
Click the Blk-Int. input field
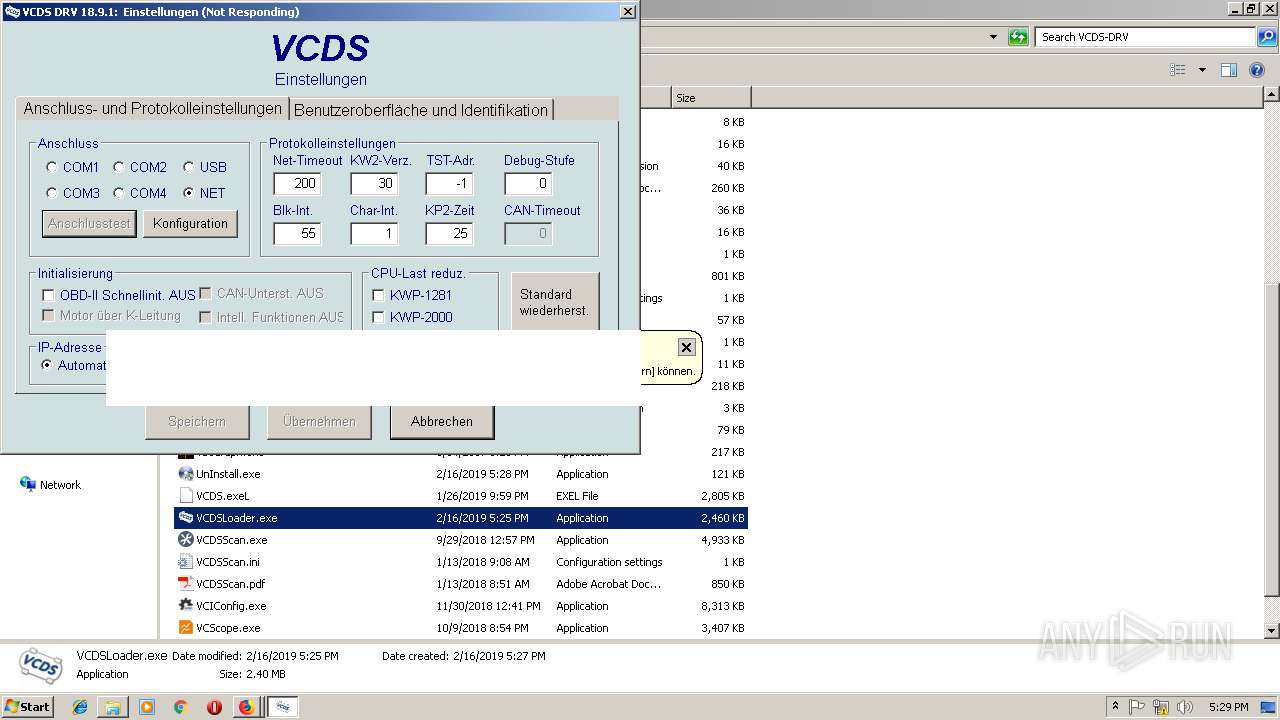click(297, 233)
